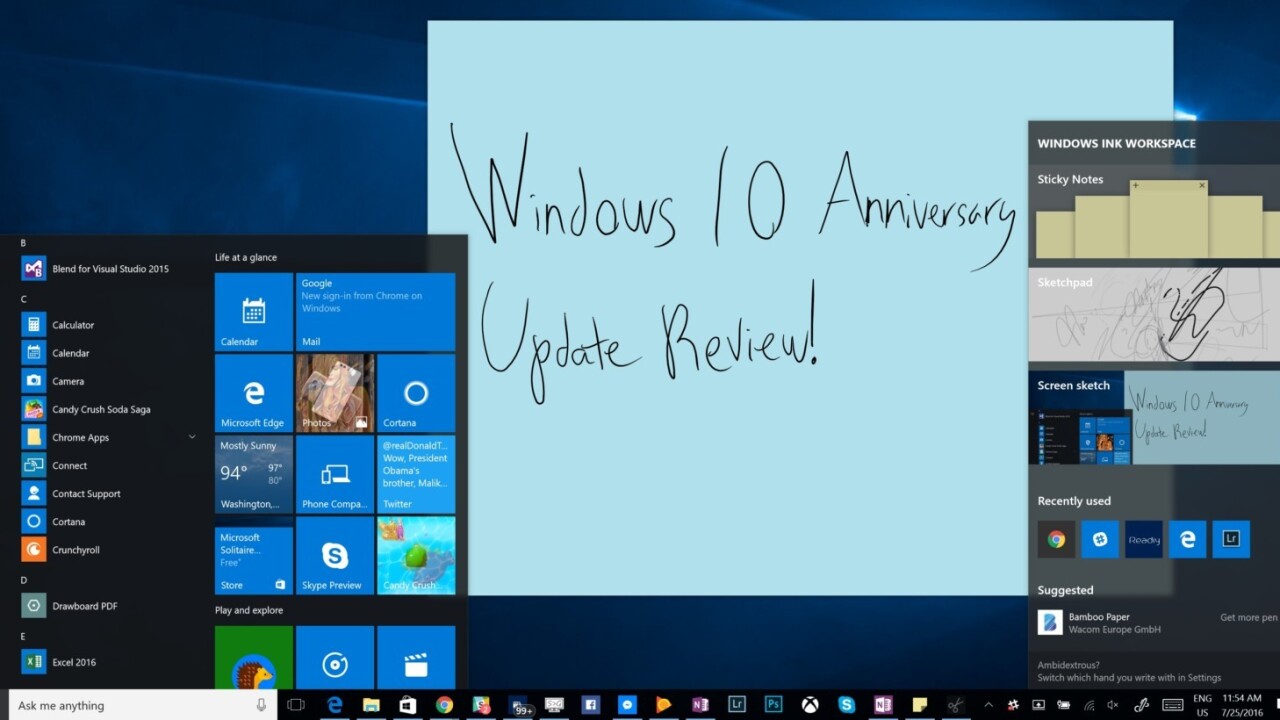
Task: Click Cortana microphone icon in search box
Action: (261, 705)
